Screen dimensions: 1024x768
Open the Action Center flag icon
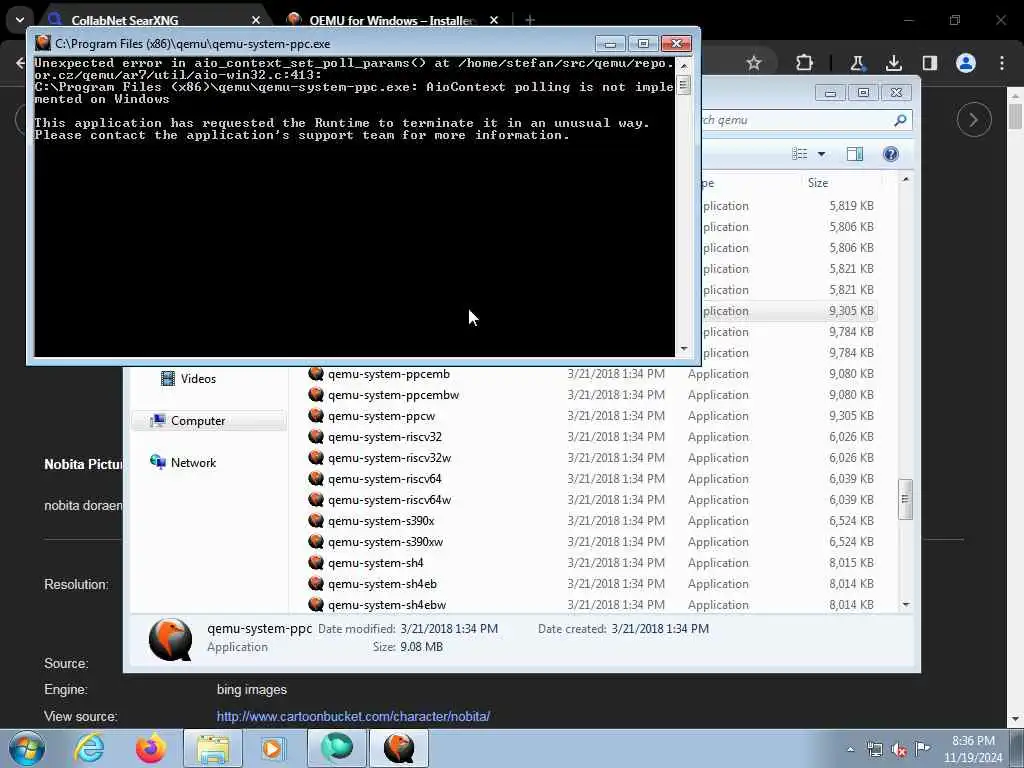[923, 748]
